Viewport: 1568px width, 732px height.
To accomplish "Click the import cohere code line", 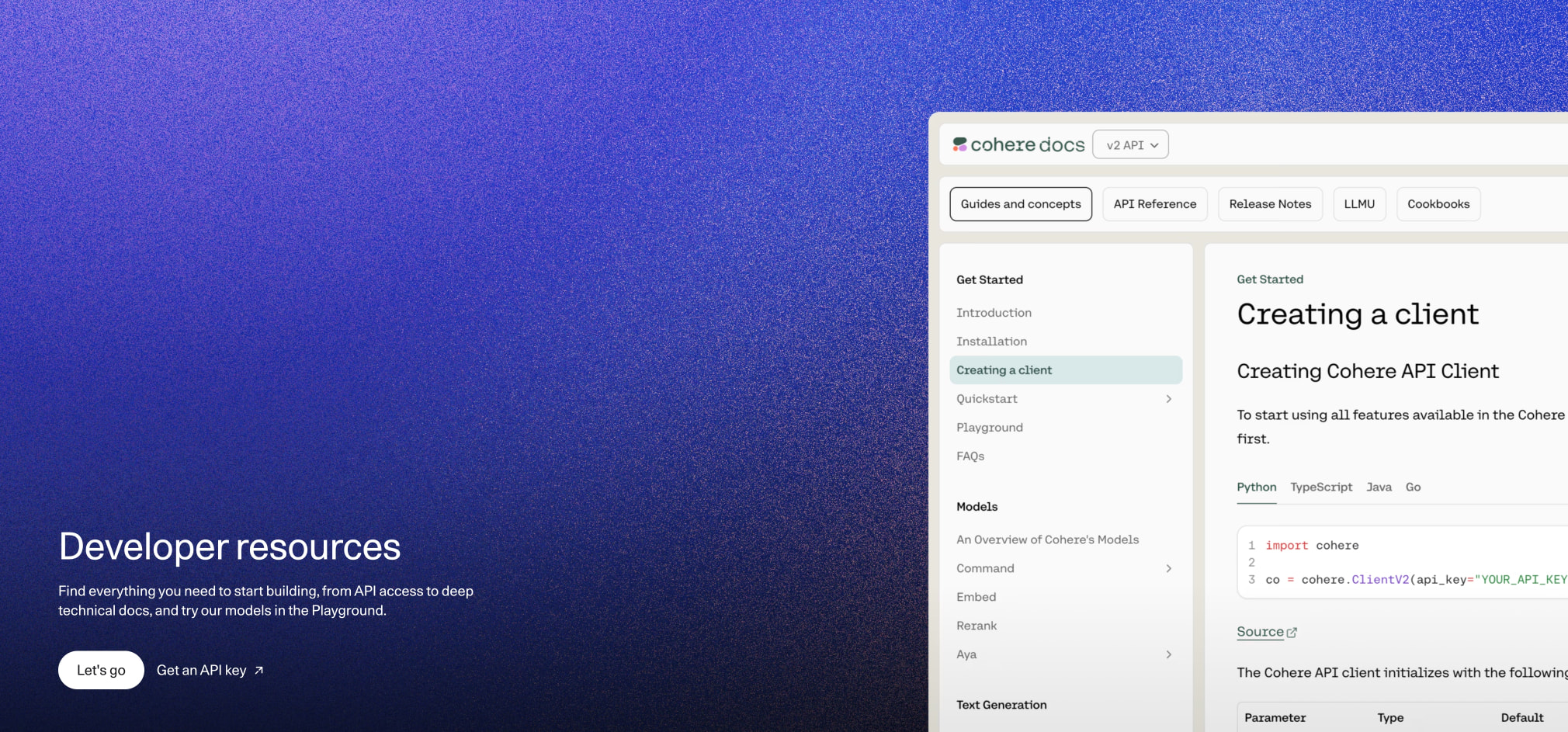I will point(1312,546).
